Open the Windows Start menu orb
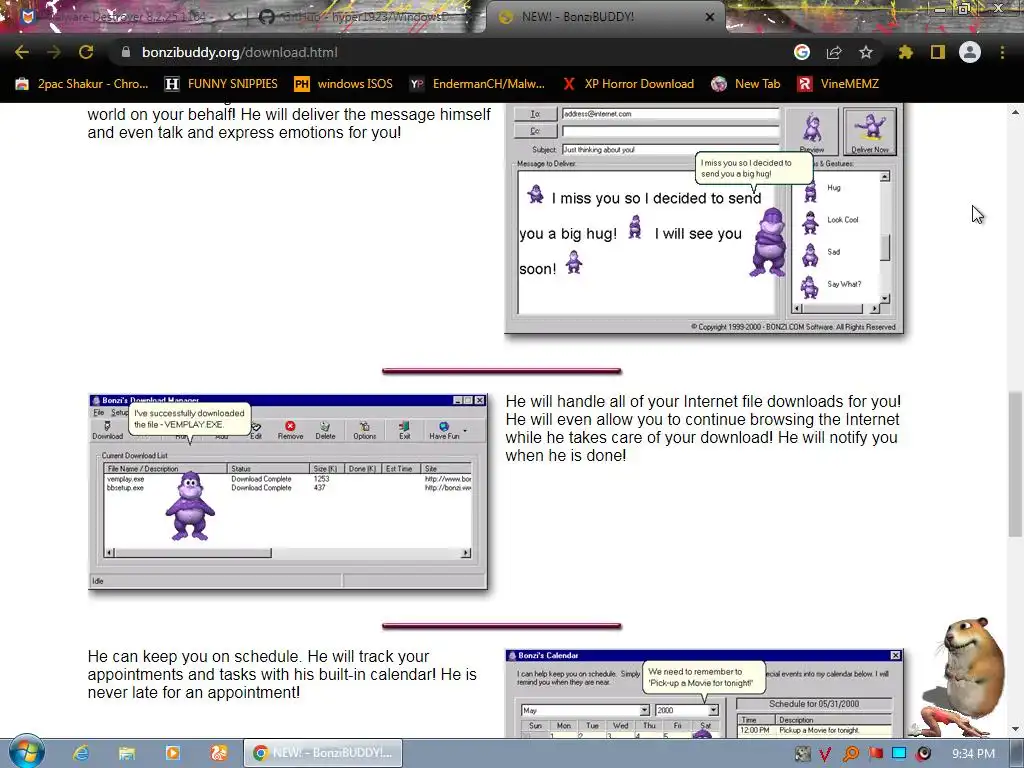 pos(26,752)
